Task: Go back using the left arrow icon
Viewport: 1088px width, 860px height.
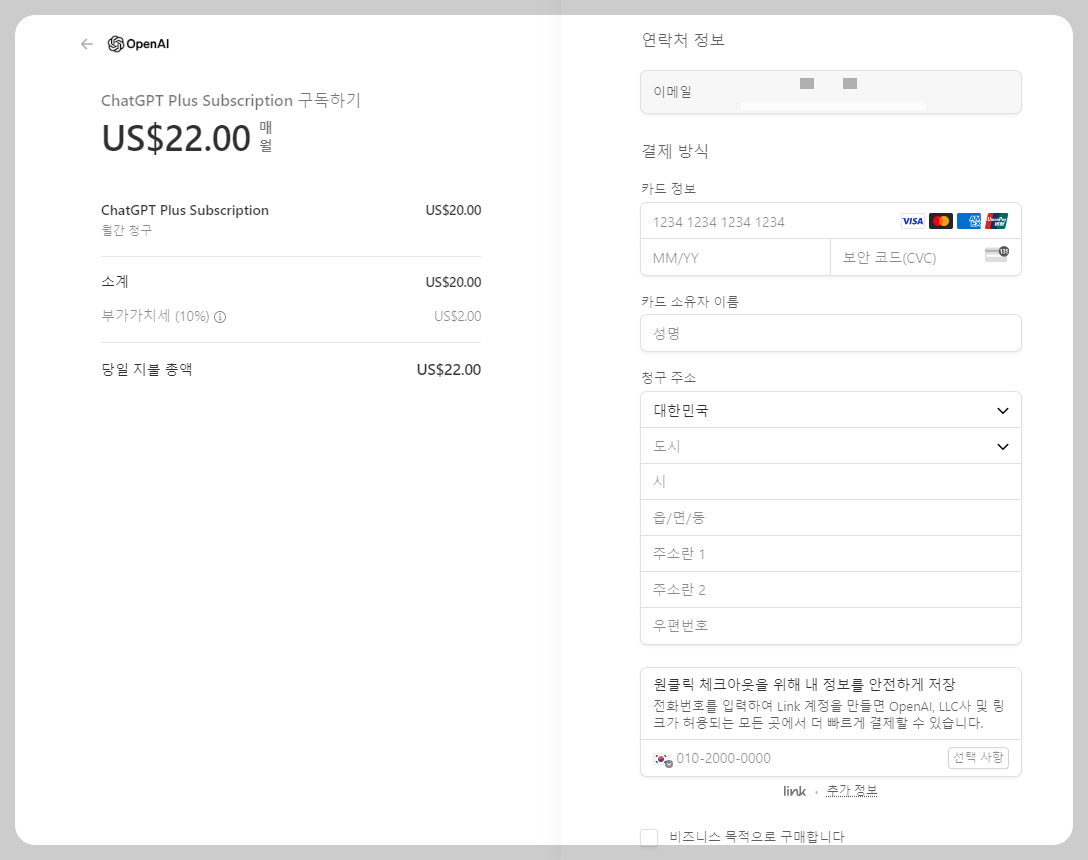Action: tap(87, 44)
